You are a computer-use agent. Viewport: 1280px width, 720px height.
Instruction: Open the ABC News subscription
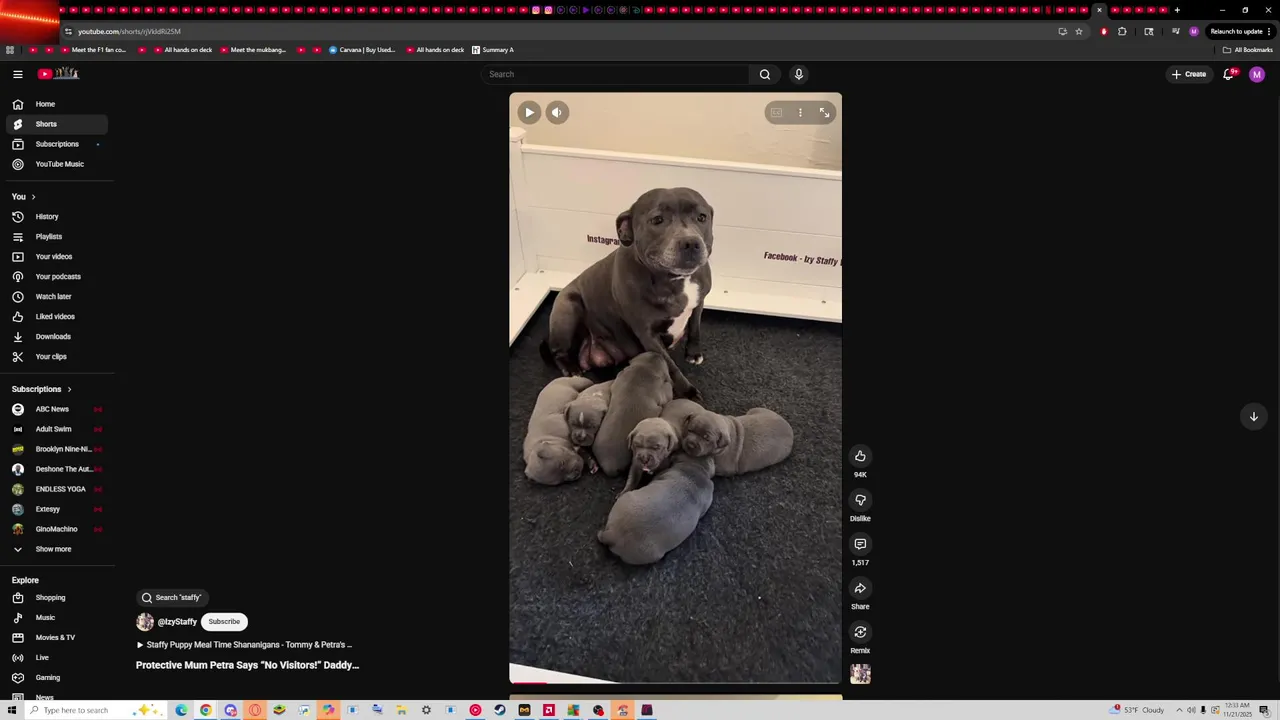pyautogui.click(x=56, y=409)
